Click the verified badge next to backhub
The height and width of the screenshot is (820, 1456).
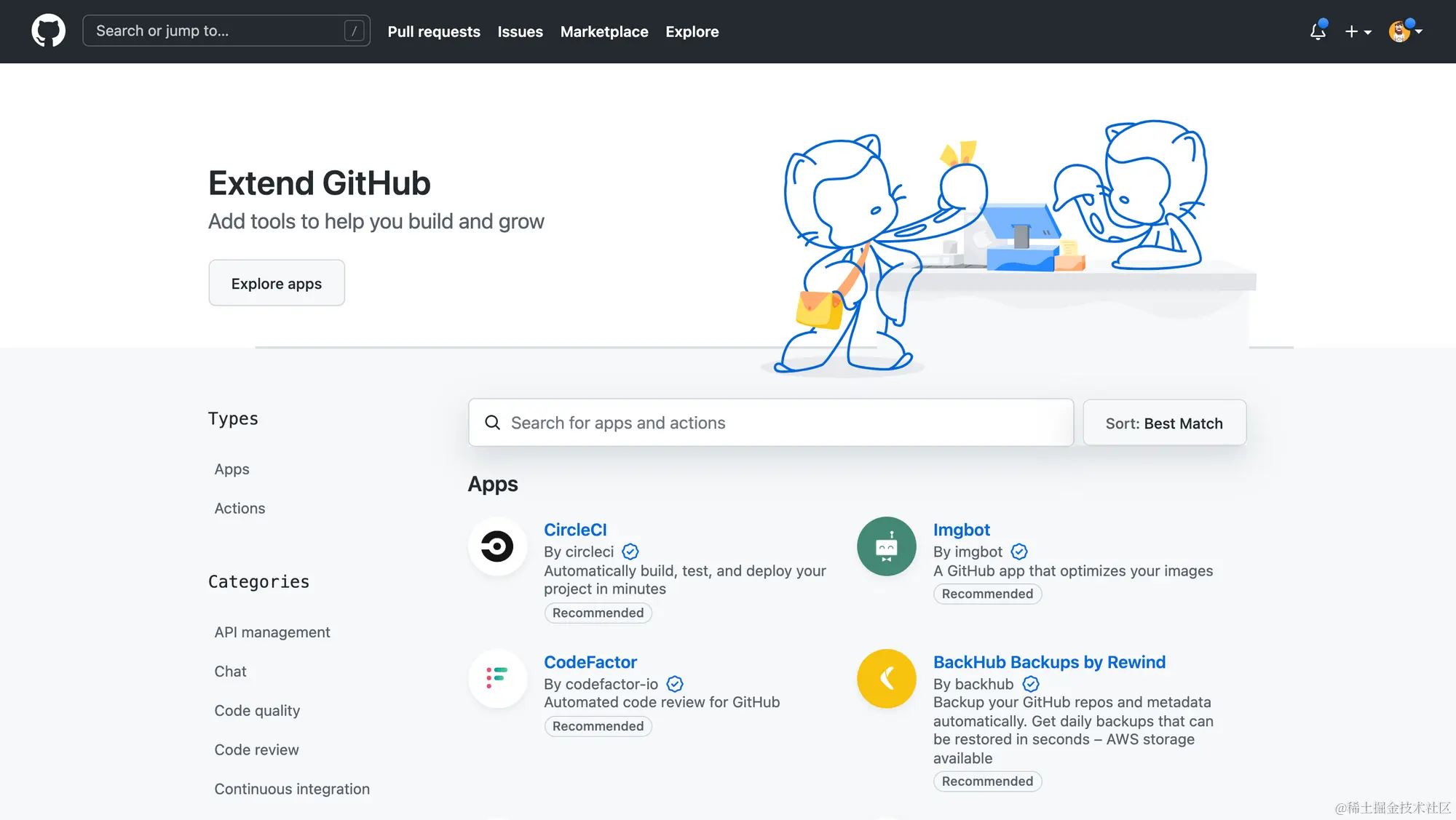coord(1030,684)
